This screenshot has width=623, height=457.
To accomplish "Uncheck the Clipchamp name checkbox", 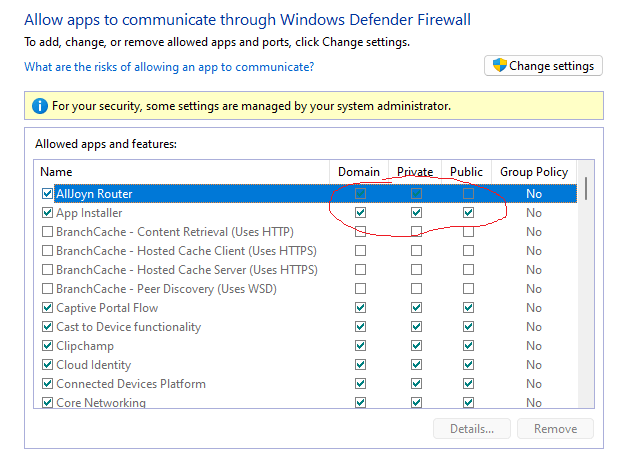I will coord(47,346).
